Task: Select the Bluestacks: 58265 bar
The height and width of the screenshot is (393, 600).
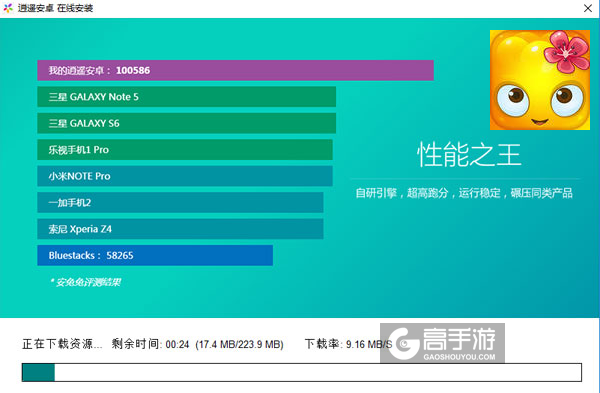Action: click(x=155, y=255)
